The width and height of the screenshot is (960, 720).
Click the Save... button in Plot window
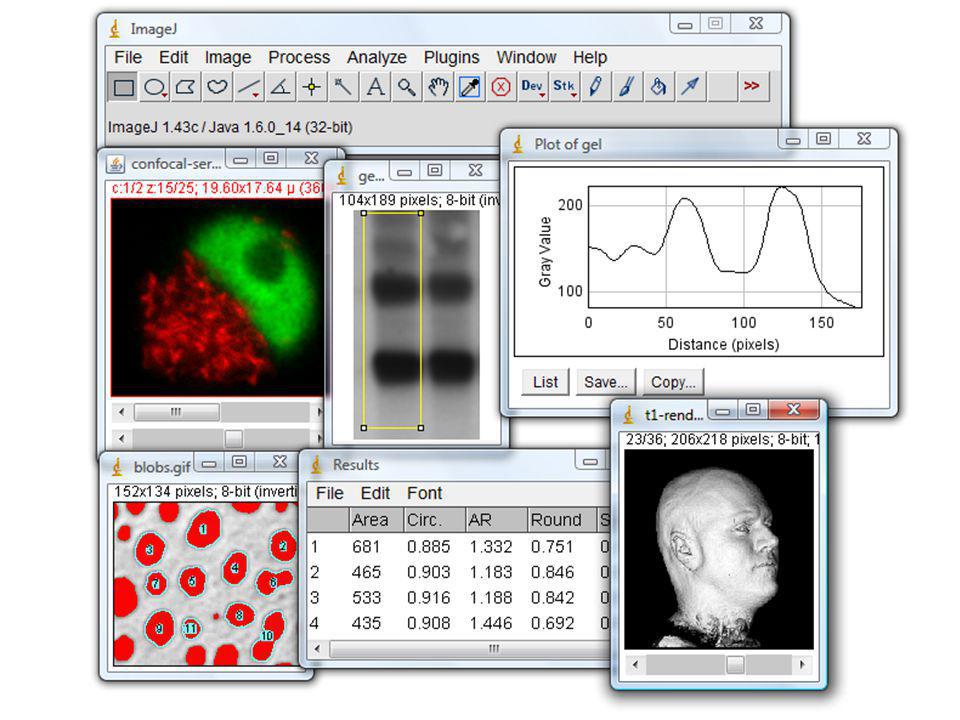606,382
